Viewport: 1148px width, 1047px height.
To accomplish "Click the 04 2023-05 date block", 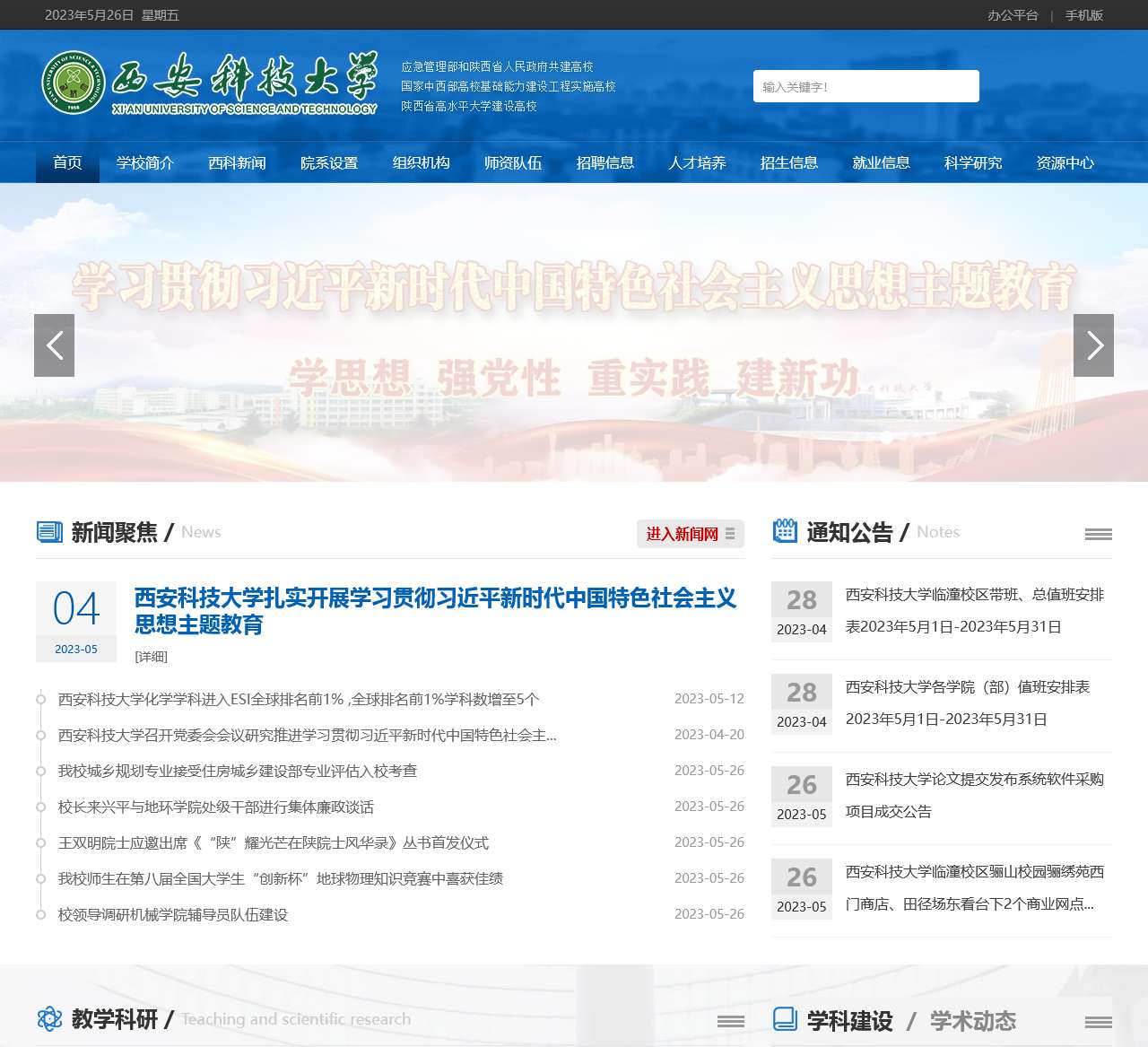I will pos(76,622).
